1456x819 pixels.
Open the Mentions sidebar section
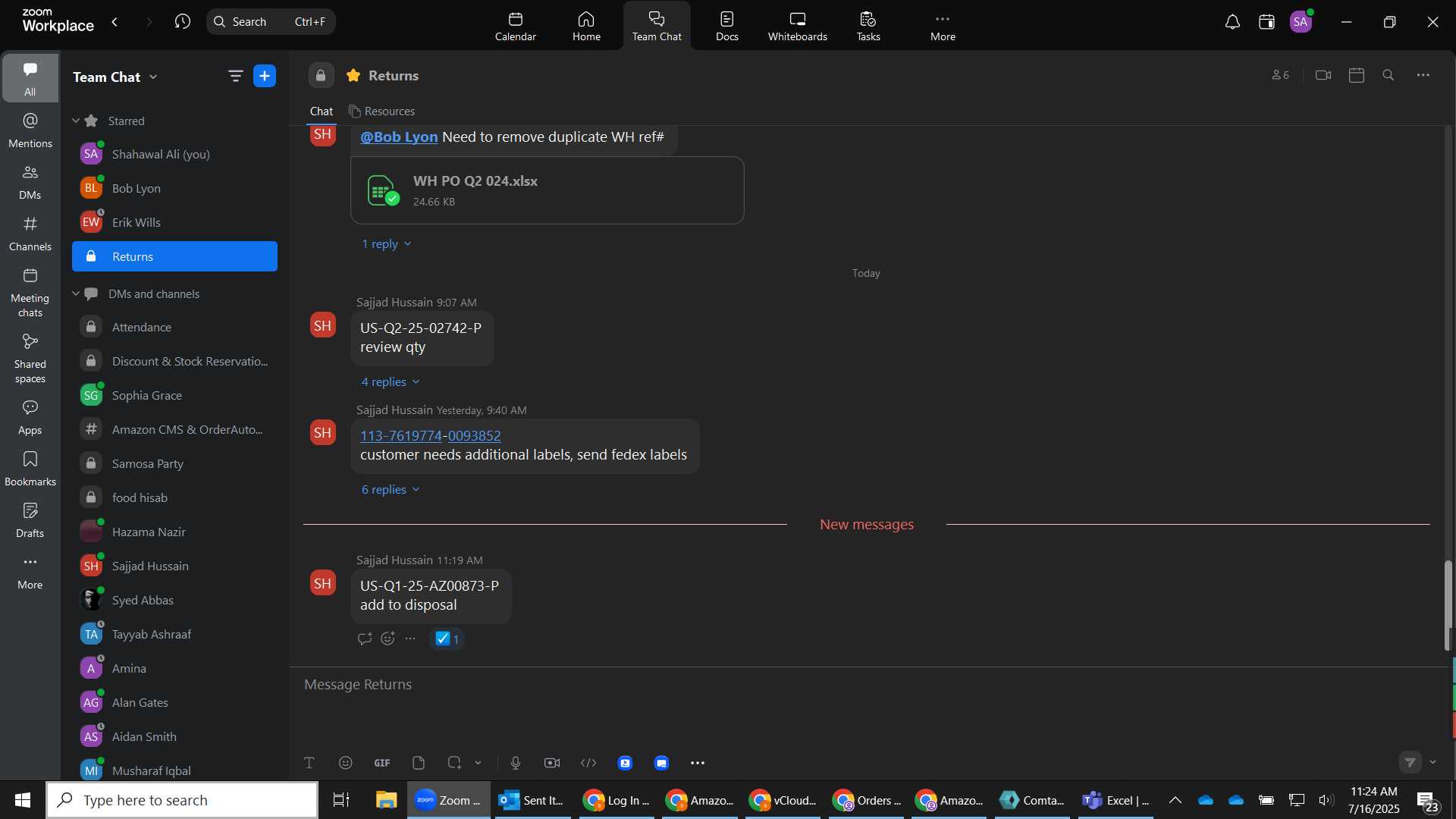[x=30, y=130]
